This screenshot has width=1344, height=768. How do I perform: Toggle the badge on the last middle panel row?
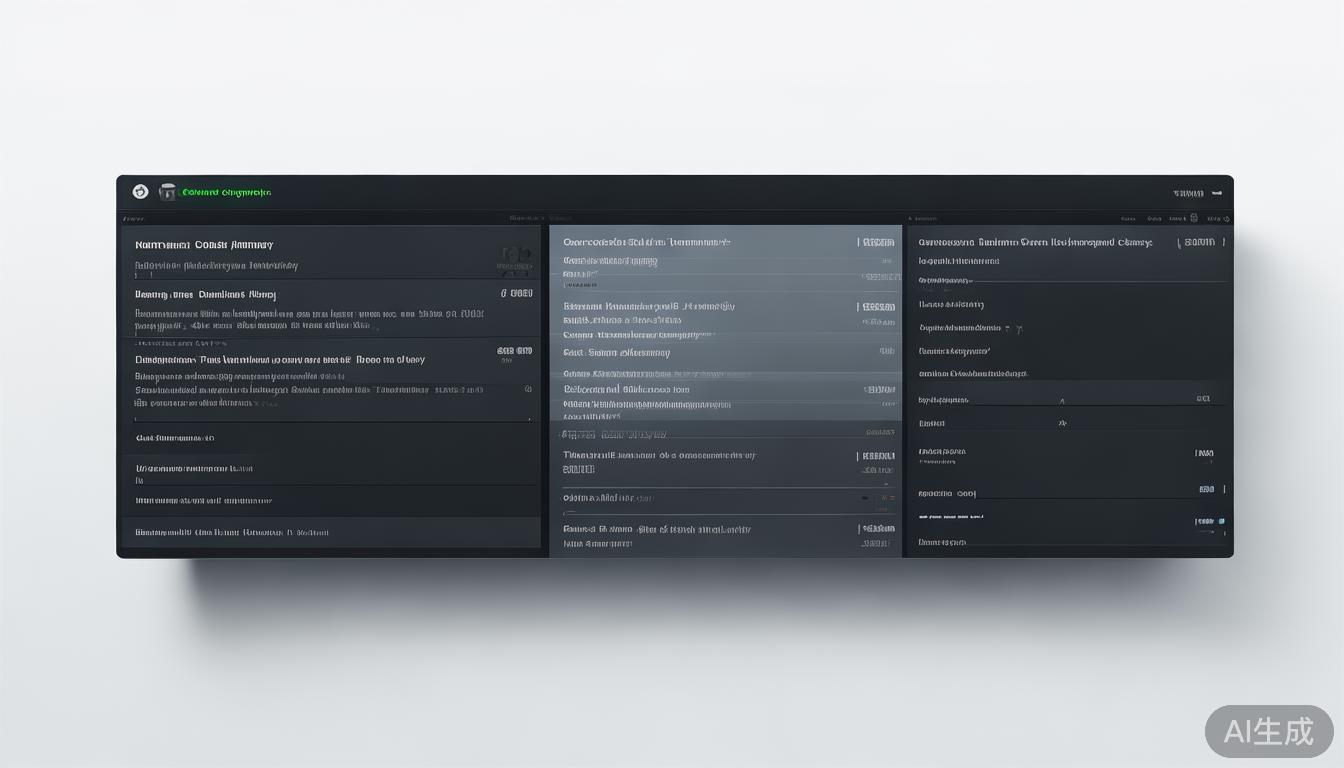coord(877,529)
